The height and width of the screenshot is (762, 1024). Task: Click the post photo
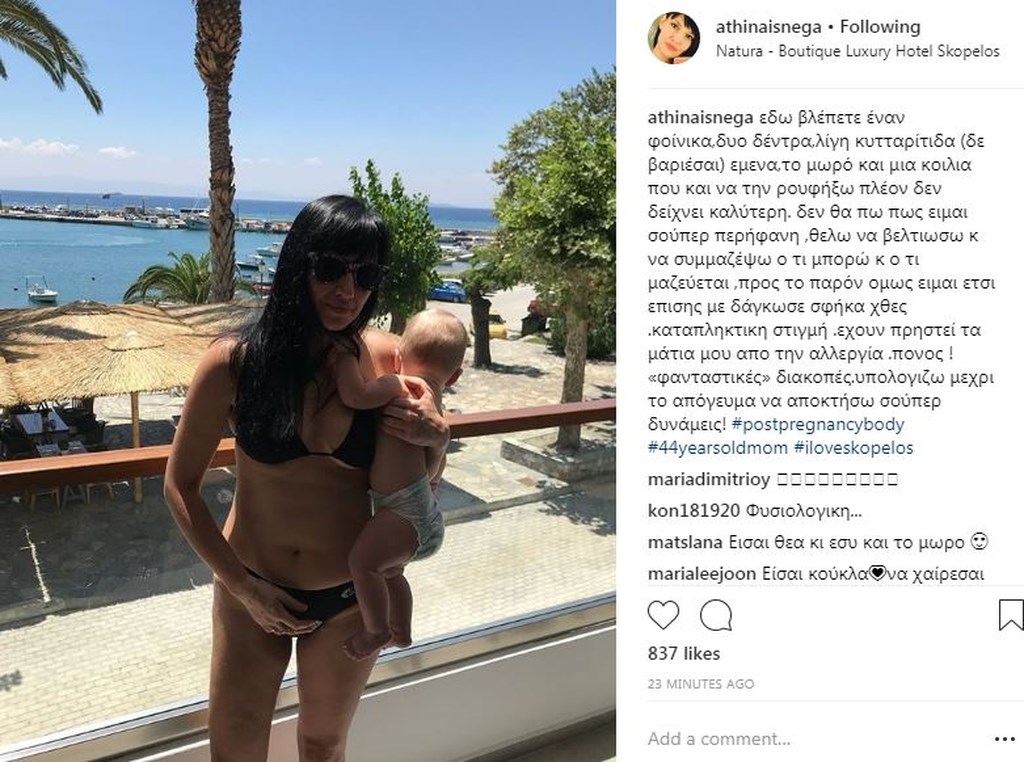tap(308, 381)
